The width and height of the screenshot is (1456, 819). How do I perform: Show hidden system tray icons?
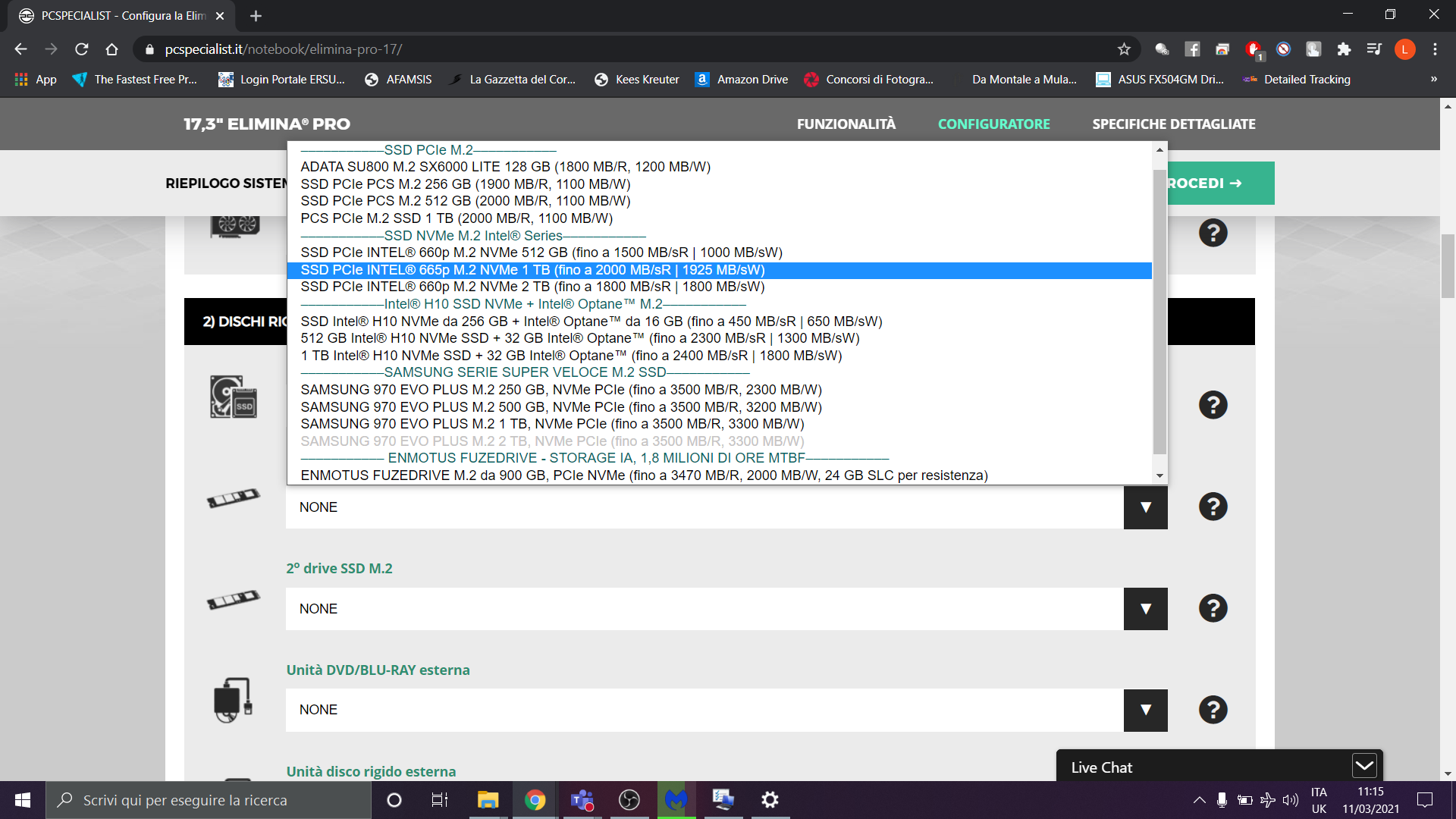click(x=1200, y=800)
